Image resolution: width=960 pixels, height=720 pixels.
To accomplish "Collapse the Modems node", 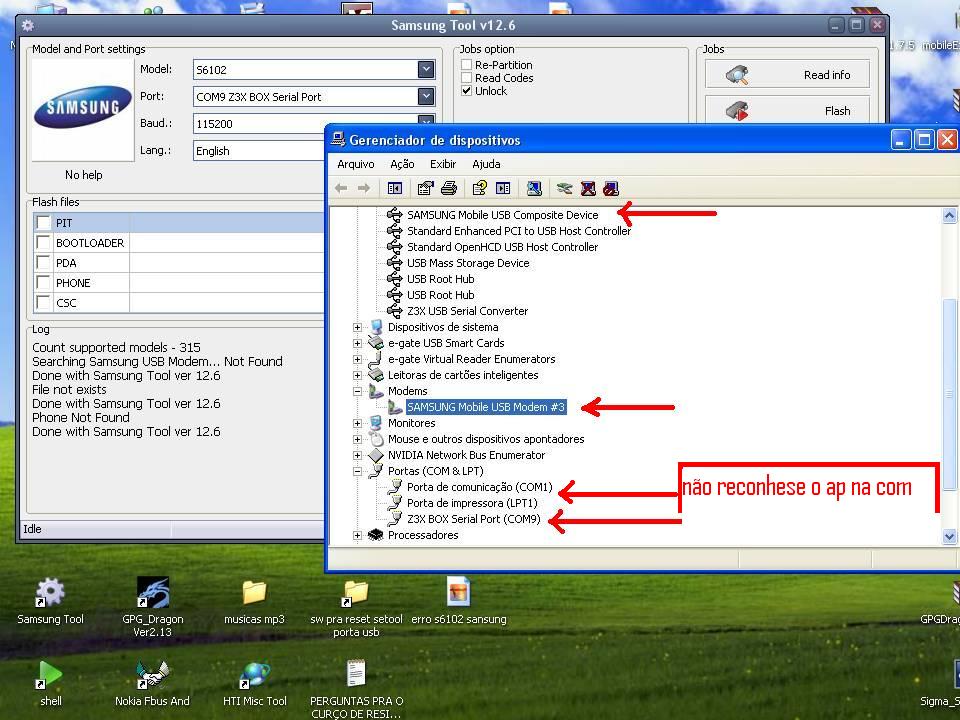I will pyautogui.click(x=358, y=391).
